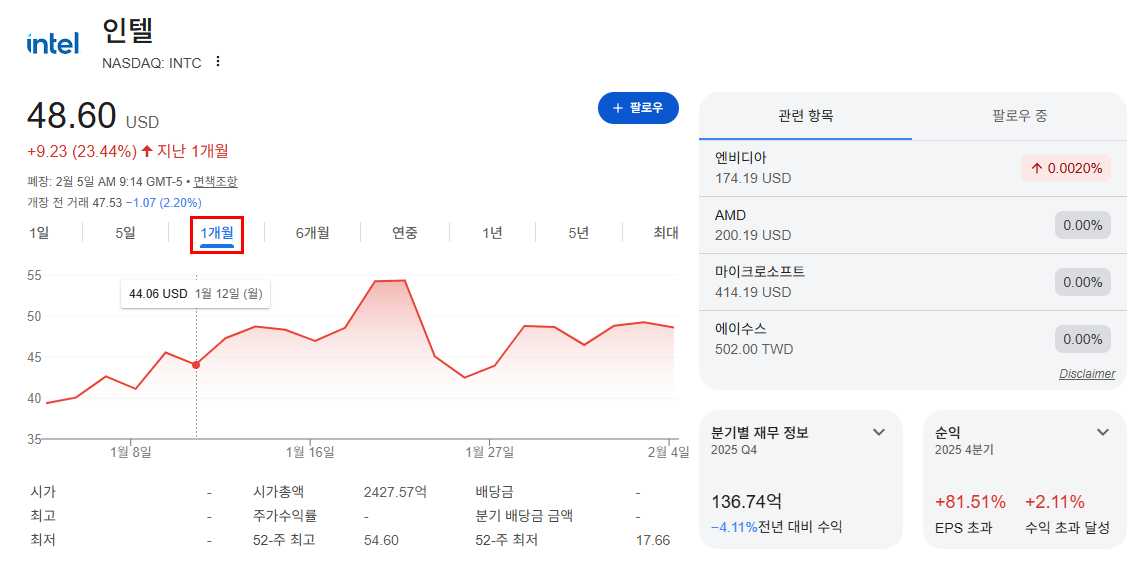Image resolution: width=1142 pixels, height=562 pixels.
Task: Select the 연중 time range tab
Action: point(405,233)
